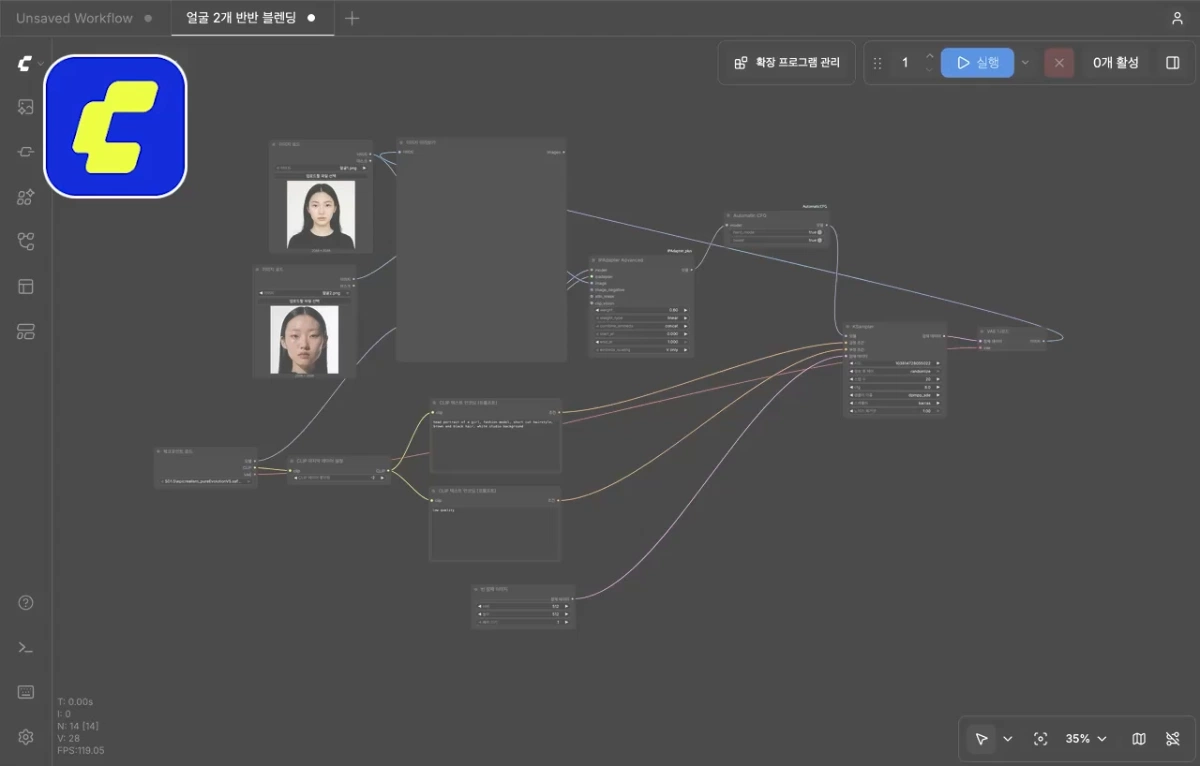Toggle link visibility icon
This screenshot has height=766, width=1200.
[1173, 739]
